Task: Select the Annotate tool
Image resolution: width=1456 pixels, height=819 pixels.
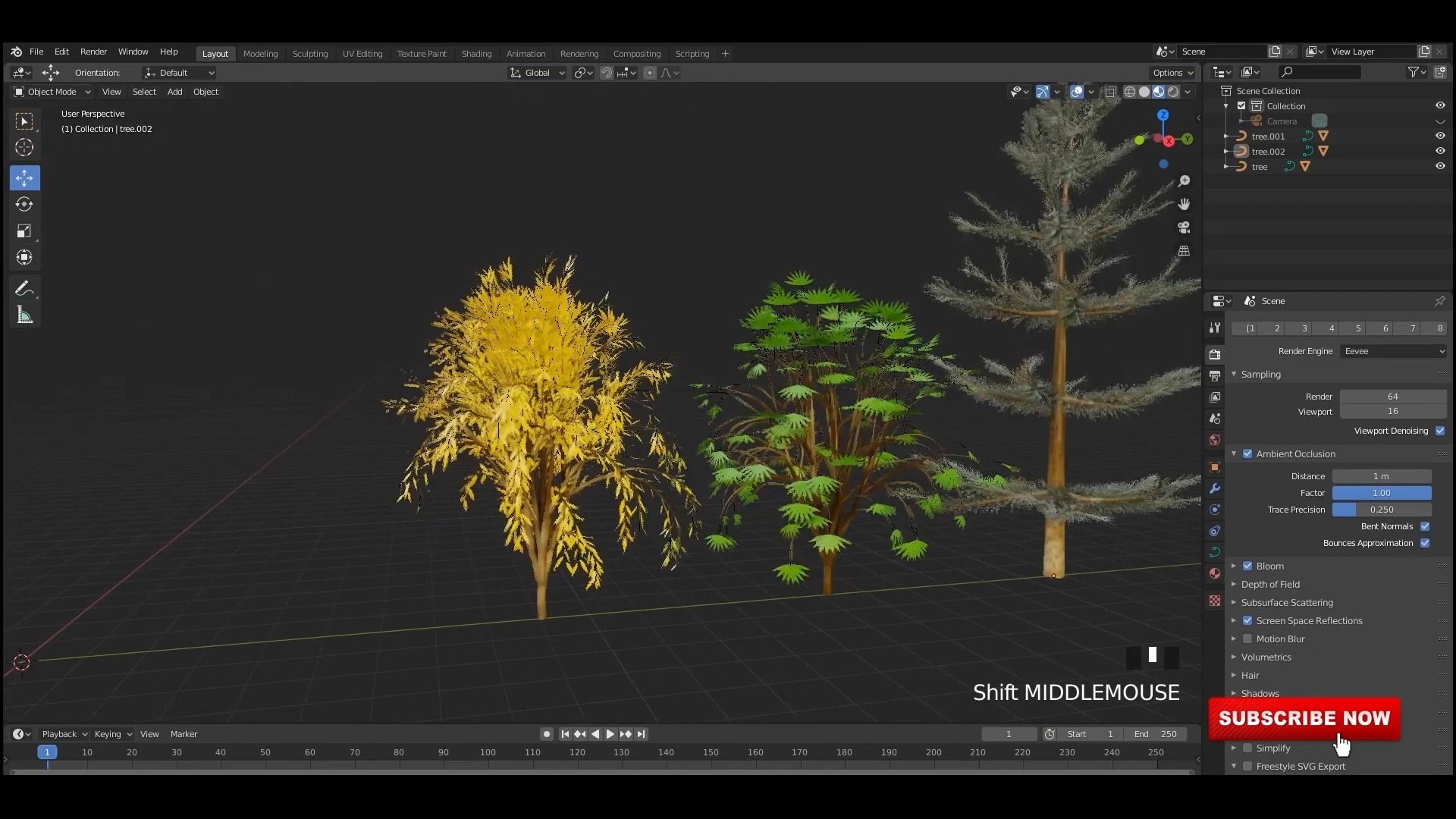Action: click(24, 288)
